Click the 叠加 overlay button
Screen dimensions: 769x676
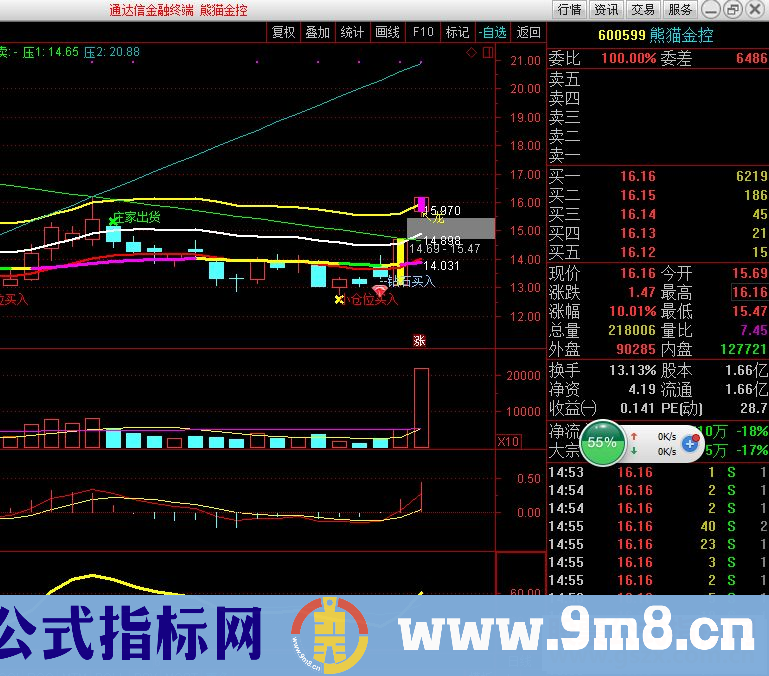tap(317, 32)
